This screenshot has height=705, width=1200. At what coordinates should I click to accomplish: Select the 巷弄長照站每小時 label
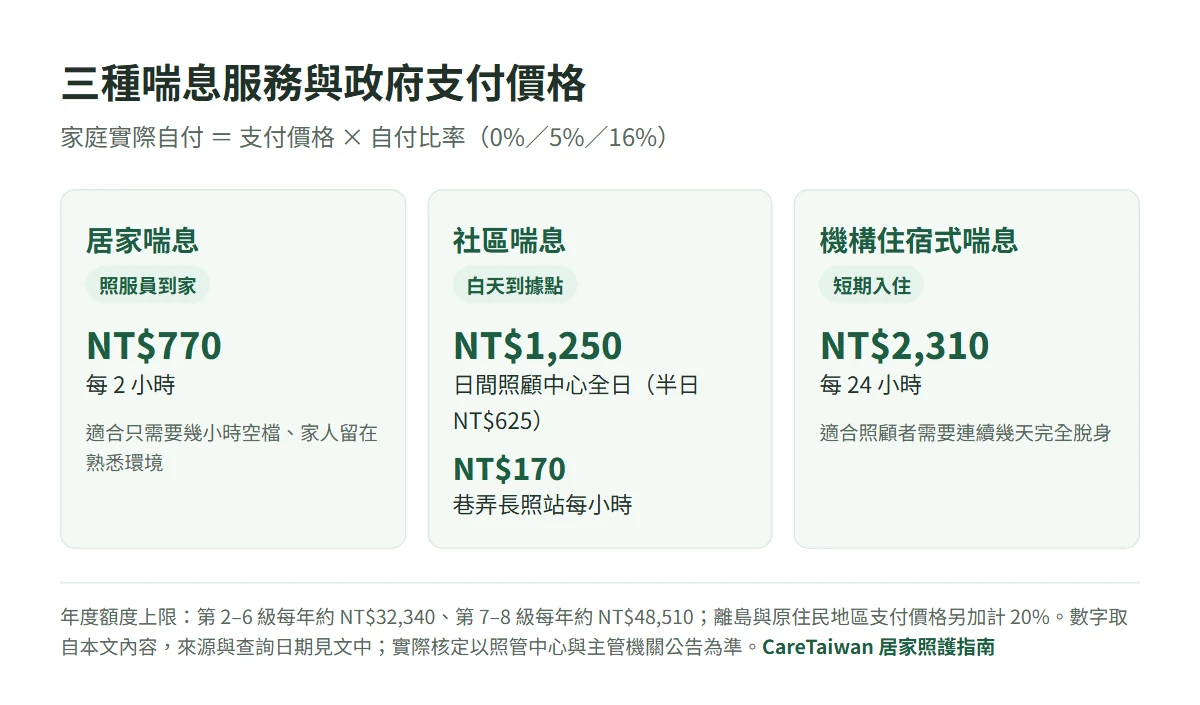point(543,505)
